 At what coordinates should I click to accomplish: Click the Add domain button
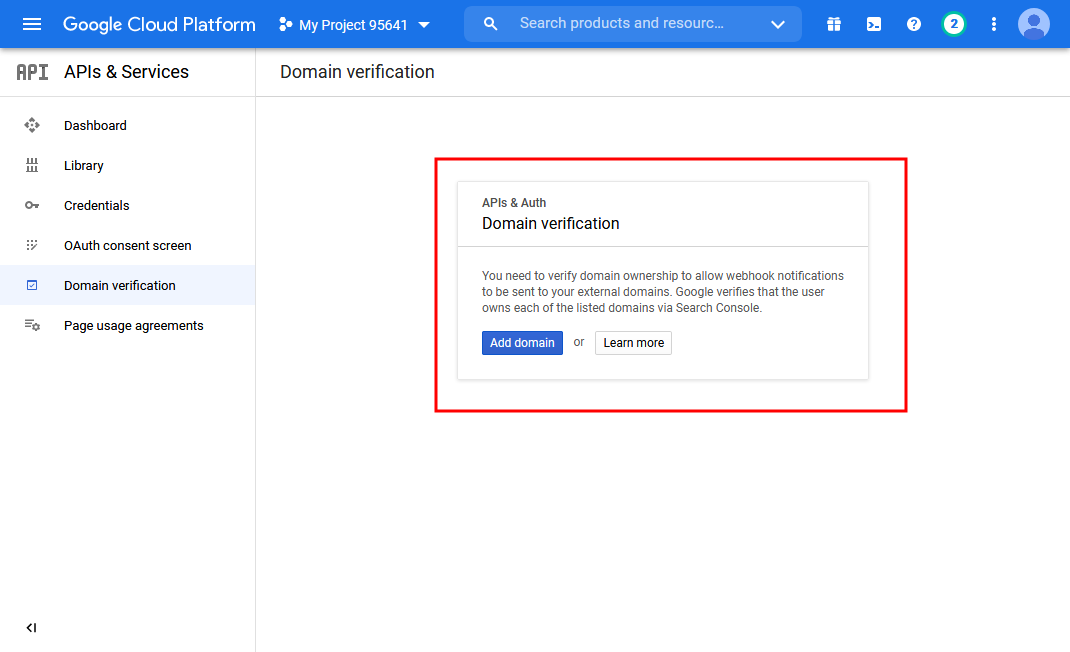tap(522, 343)
